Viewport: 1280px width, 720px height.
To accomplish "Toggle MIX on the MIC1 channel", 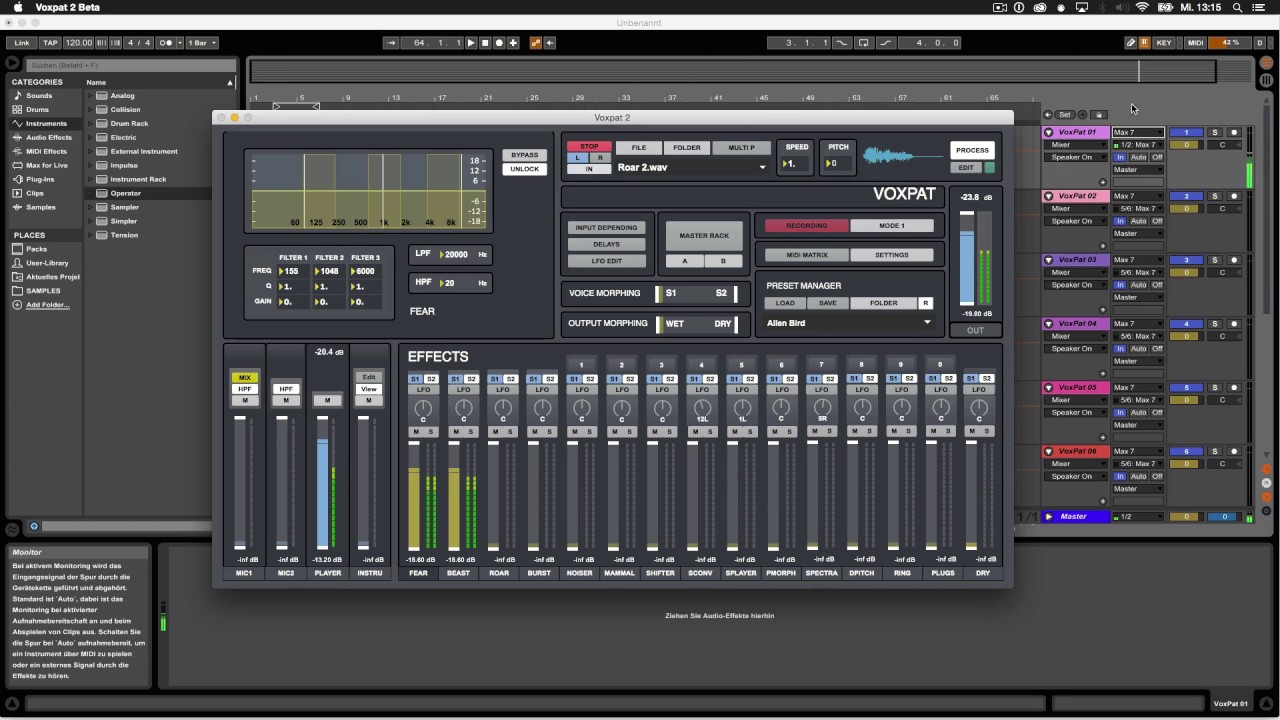I will [245, 378].
